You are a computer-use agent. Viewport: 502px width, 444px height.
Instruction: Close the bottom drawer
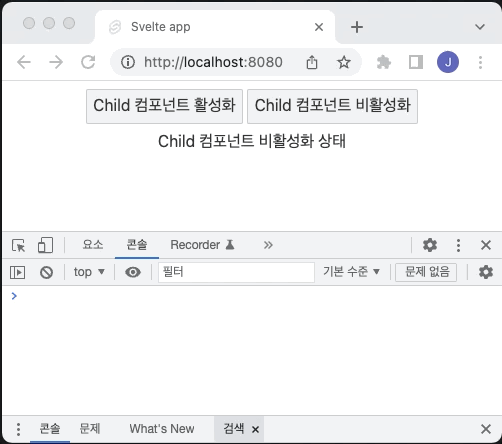(x=486, y=429)
